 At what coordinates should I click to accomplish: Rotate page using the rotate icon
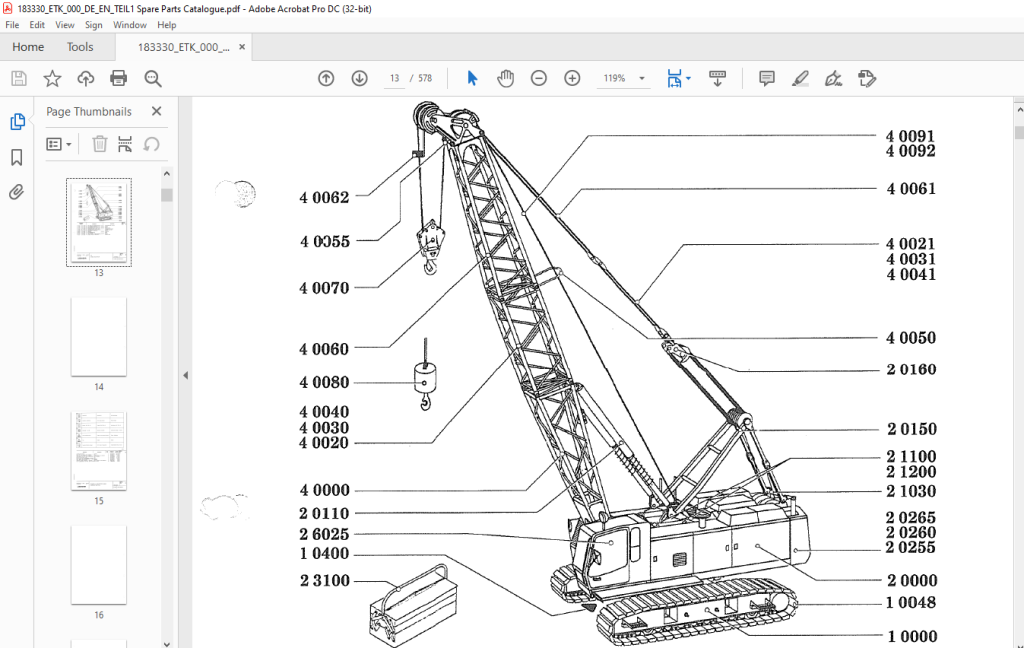[151, 144]
